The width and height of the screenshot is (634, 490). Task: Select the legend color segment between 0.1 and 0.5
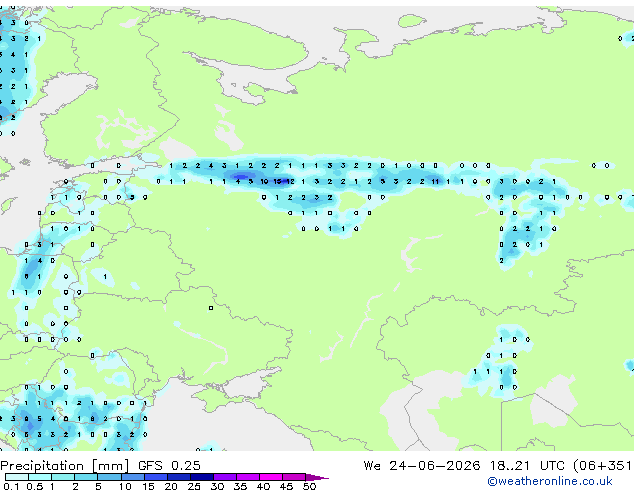(x=17, y=477)
